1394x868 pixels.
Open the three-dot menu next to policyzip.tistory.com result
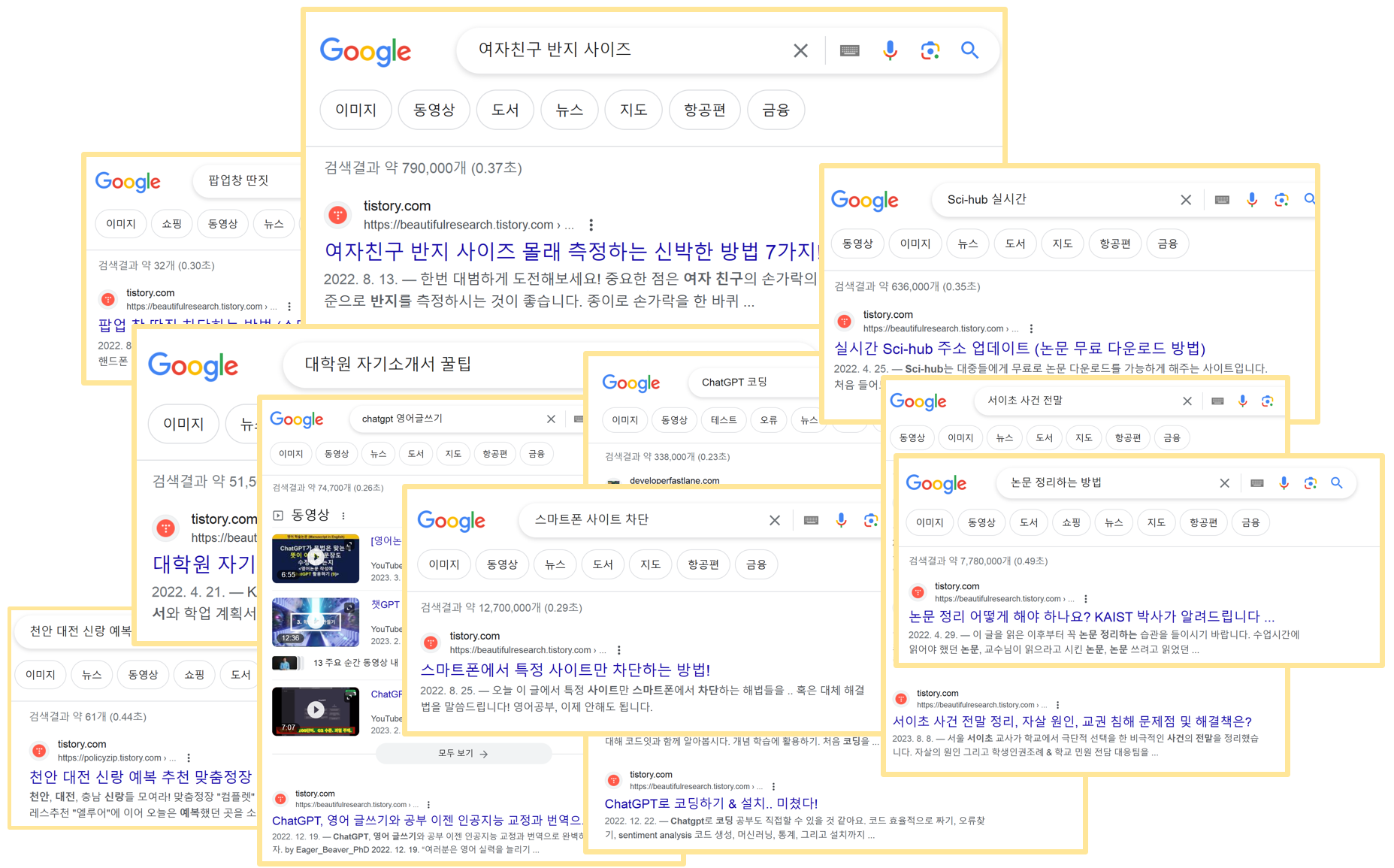click(189, 758)
